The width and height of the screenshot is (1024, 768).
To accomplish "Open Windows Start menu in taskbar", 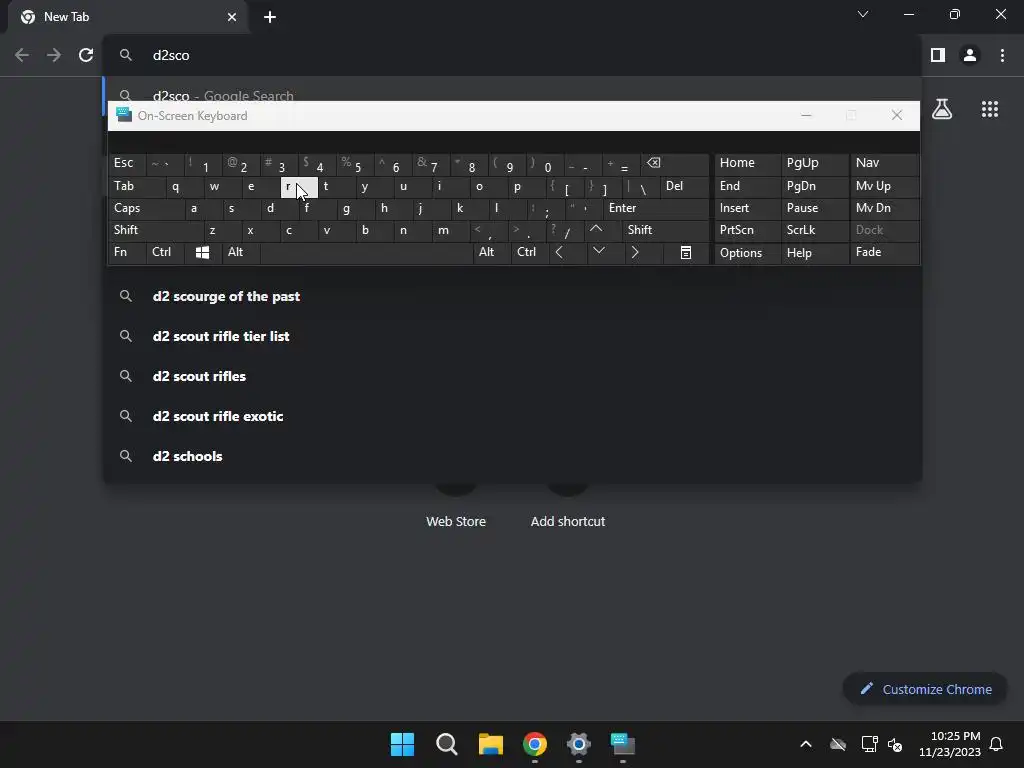I will 402,744.
